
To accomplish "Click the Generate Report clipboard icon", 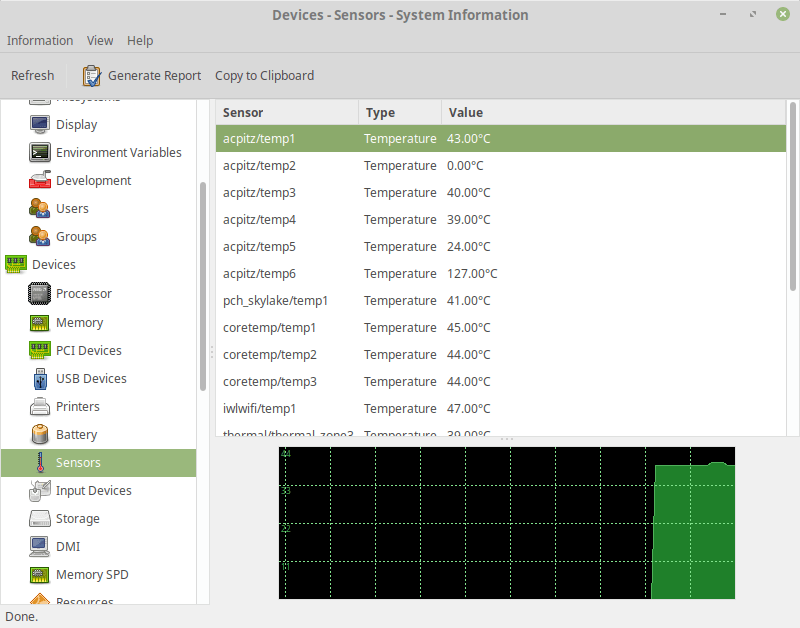I will pyautogui.click(x=92, y=75).
